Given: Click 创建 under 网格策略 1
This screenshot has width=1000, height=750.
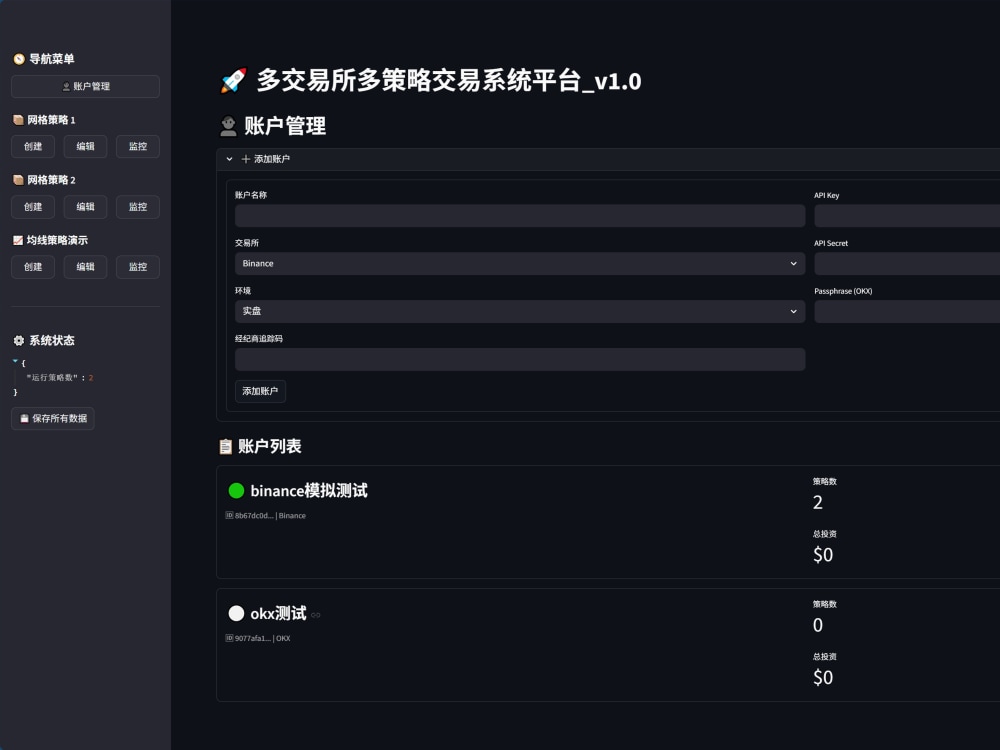Looking at the screenshot, I should click(x=33, y=146).
